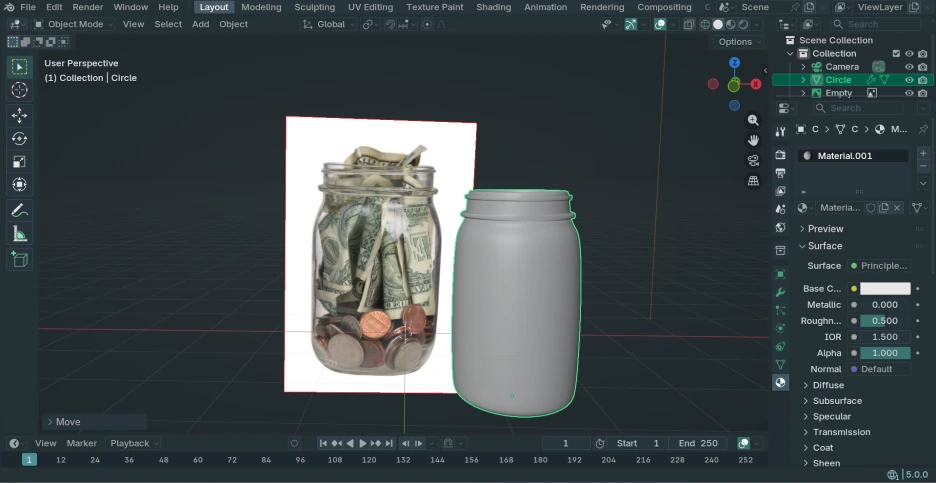Screen dimensions: 936x483
Task: Click the Z axis on navigation gizmo
Action: point(735,63)
